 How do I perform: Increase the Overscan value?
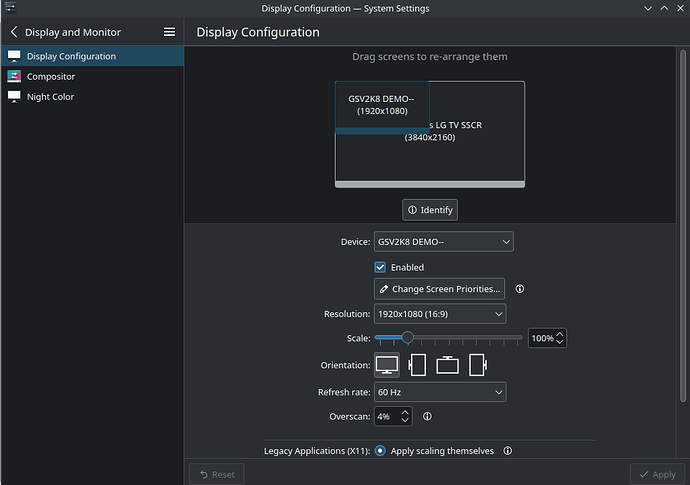coord(405,412)
